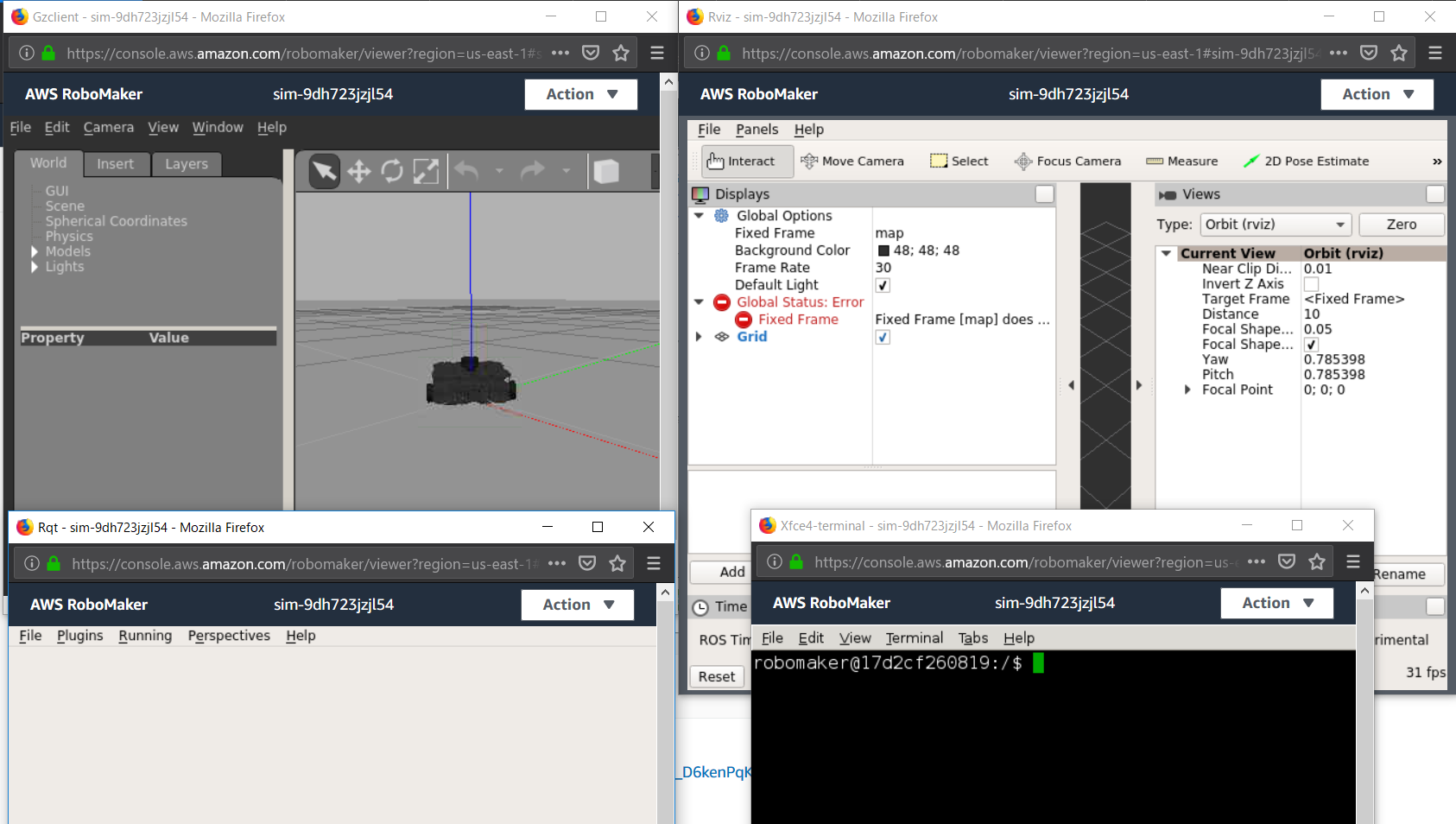
Task: Choose the Select tool in Rviz toolbar
Action: [x=959, y=161]
